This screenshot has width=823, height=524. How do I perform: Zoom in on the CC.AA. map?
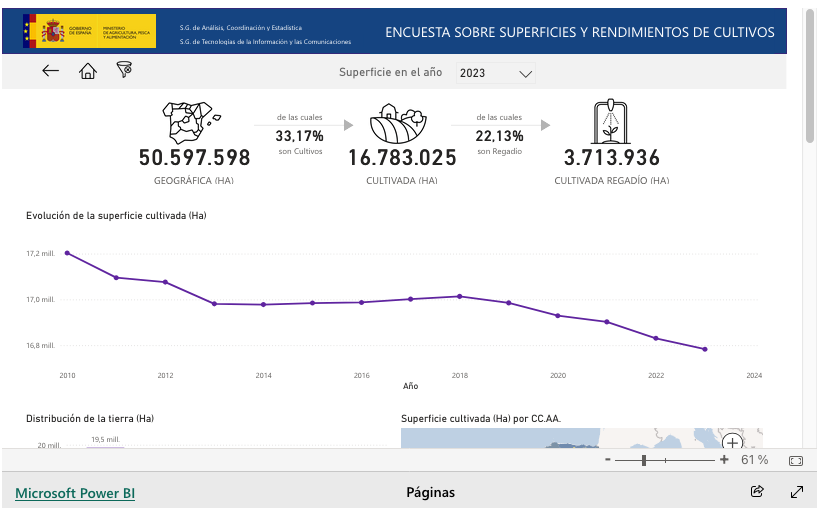[x=732, y=442]
